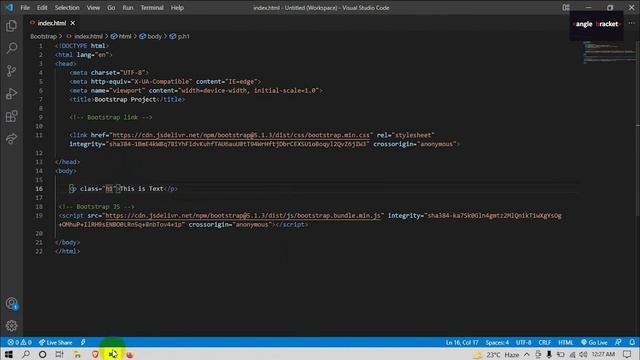Open the Terminal menu

coord(152,8)
